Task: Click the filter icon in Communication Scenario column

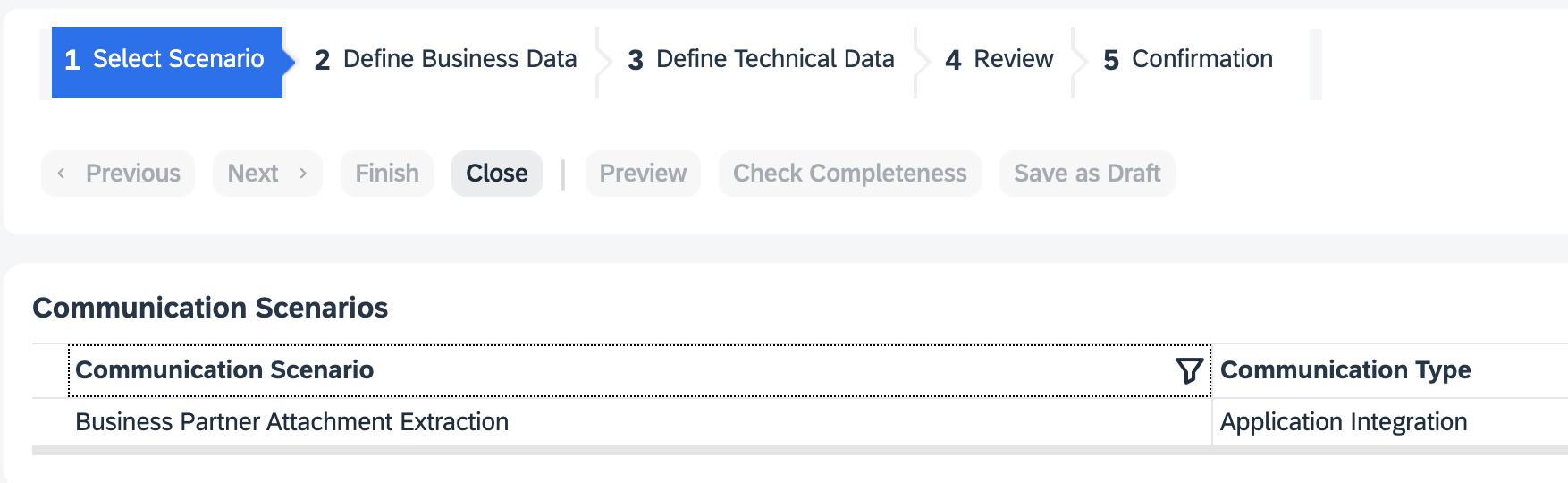Action: (x=1189, y=370)
